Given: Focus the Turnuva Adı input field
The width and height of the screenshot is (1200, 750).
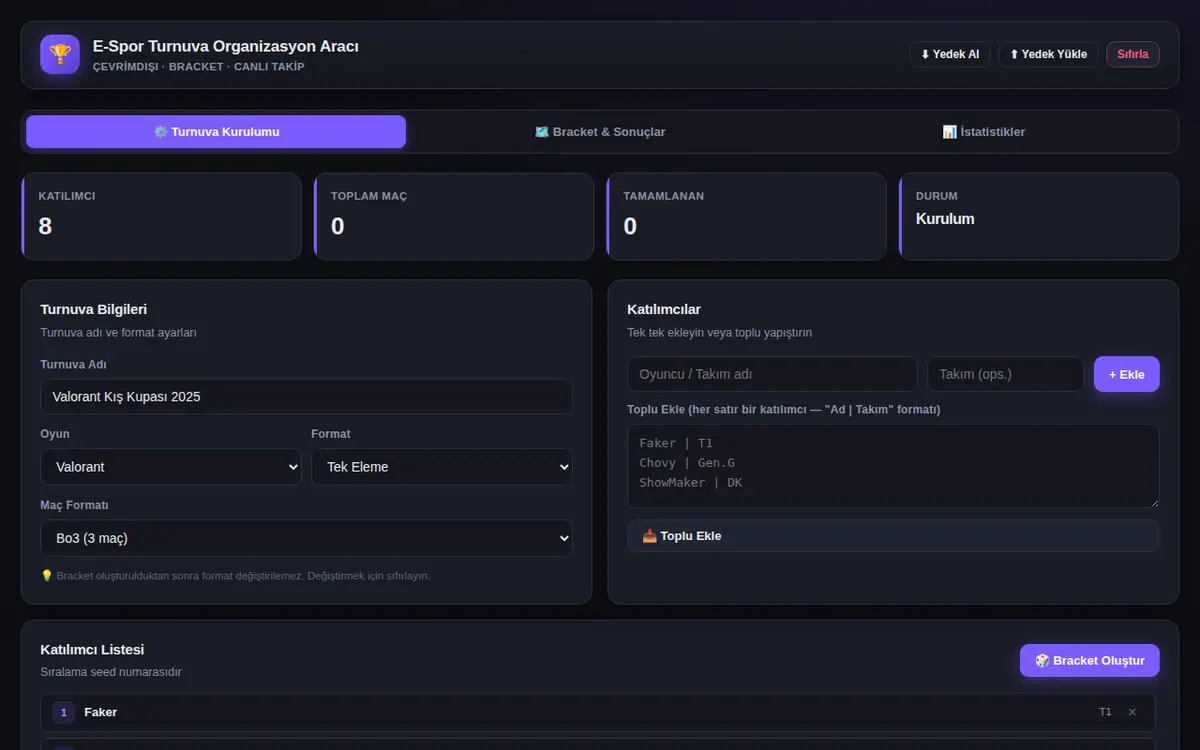Looking at the screenshot, I should [306, 397].
